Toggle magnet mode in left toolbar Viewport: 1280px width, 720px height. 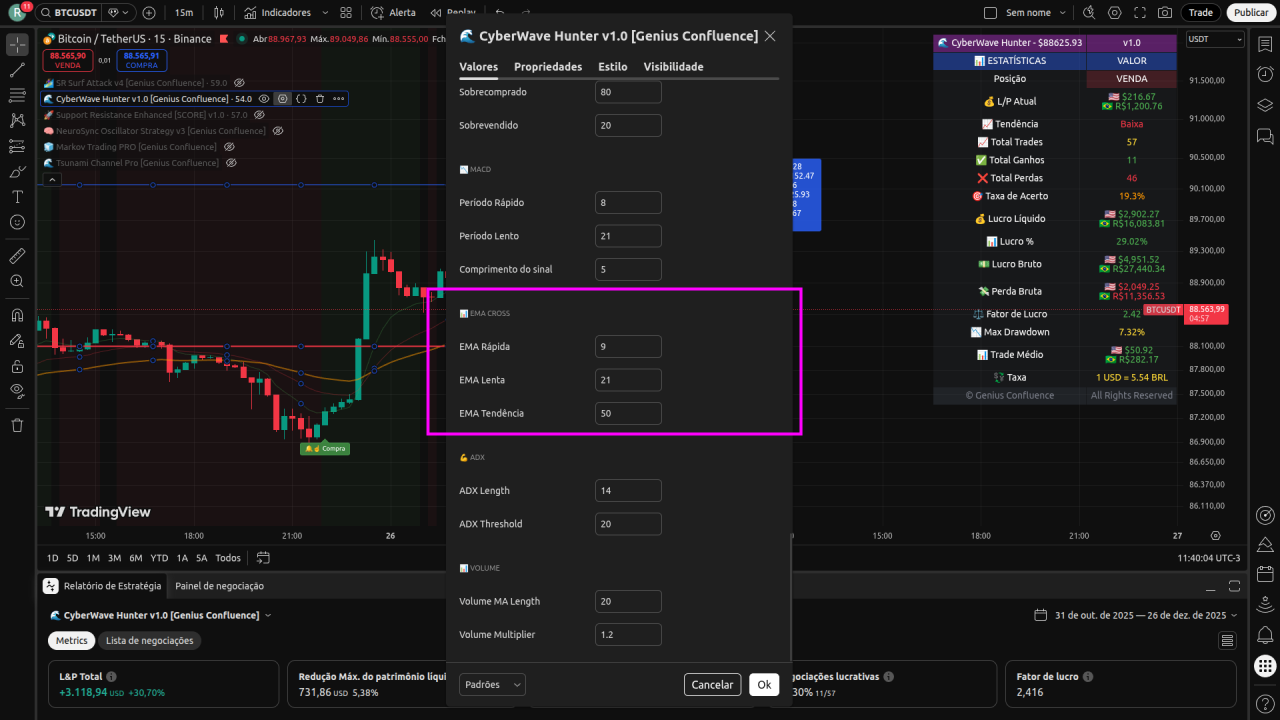[17, 315]
